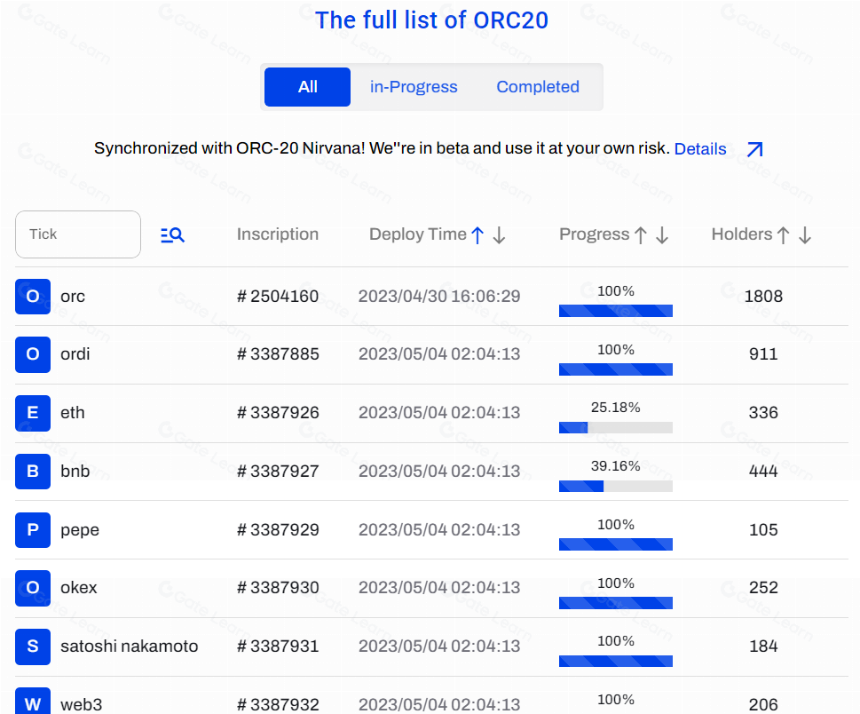Sort Deploy Time ascending with up arrow

click(x=478, y=235)
